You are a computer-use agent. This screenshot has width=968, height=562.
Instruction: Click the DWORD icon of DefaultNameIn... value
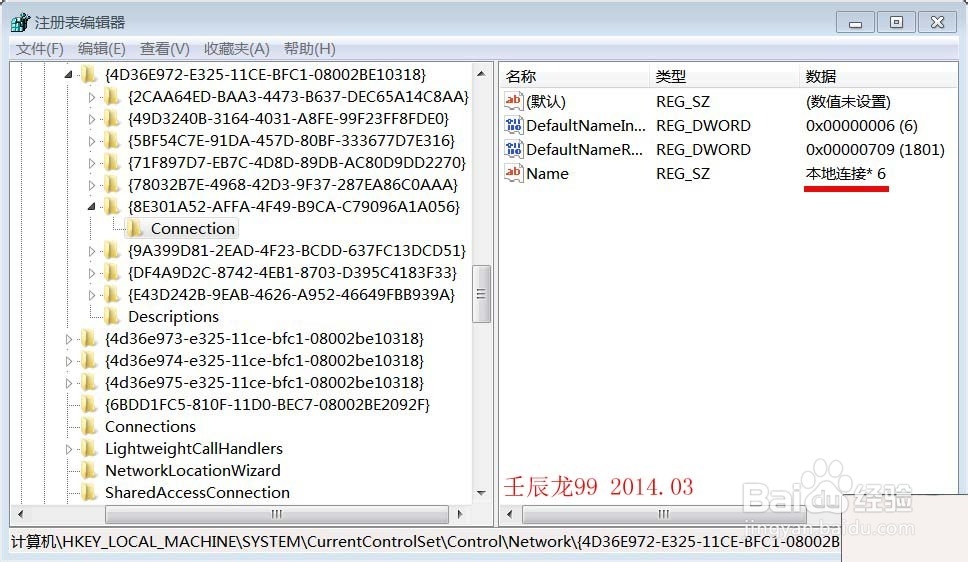click(514, 125)
